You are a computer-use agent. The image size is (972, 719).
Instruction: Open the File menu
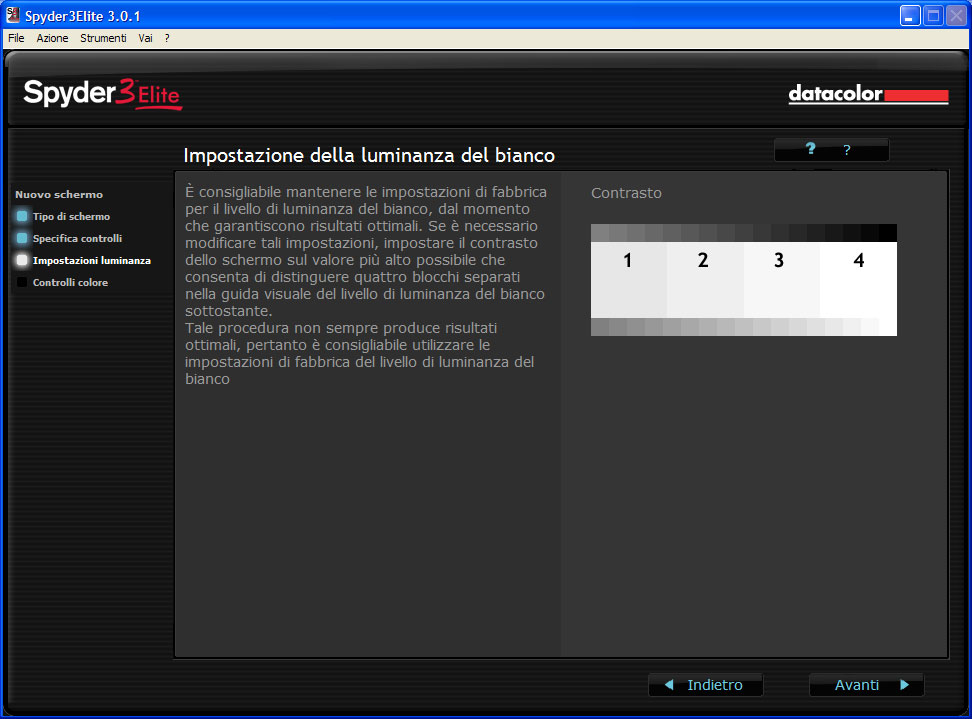tap(16, 38)
